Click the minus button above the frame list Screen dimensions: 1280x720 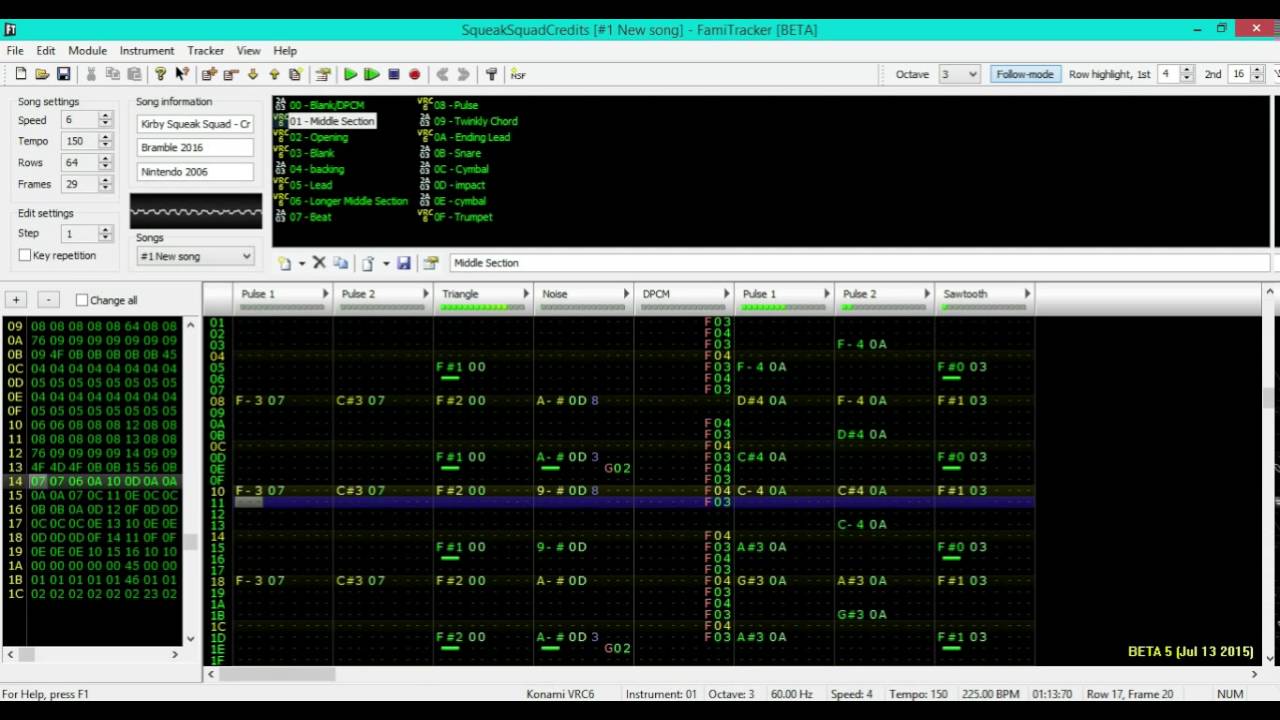(x=48, y=300)
